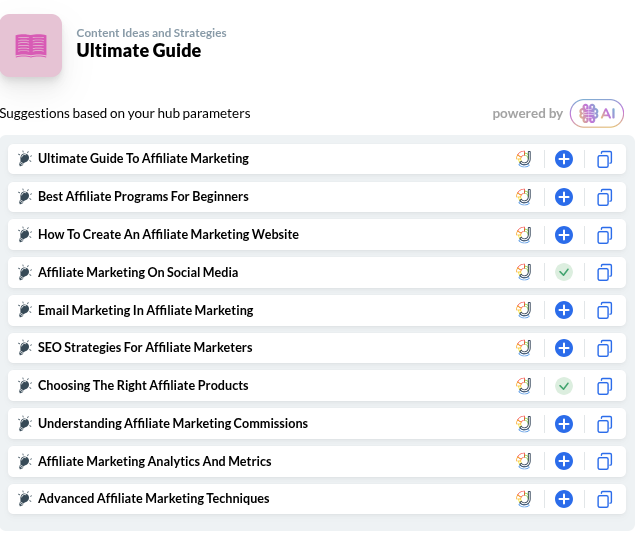Add 'SEO Strategies For Affiliate Marketers' via plus

coord(564,348)
